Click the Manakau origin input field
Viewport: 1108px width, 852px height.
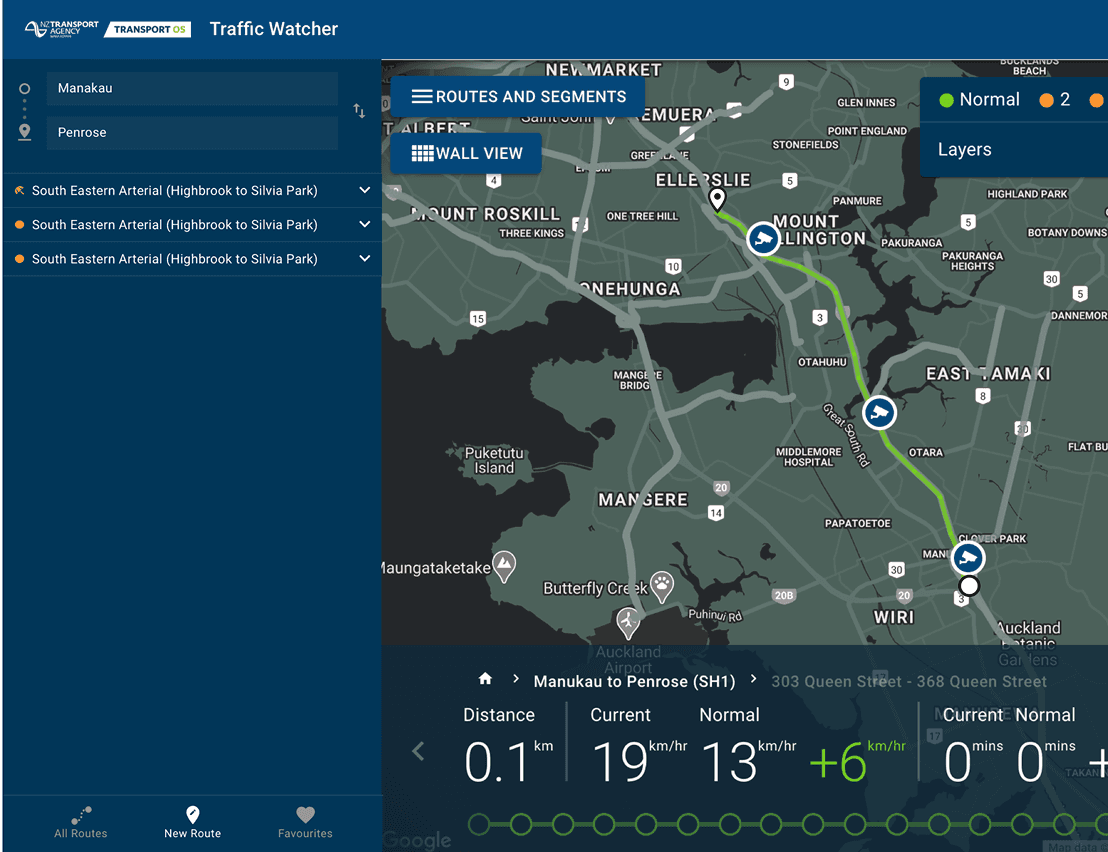point(192,88)
